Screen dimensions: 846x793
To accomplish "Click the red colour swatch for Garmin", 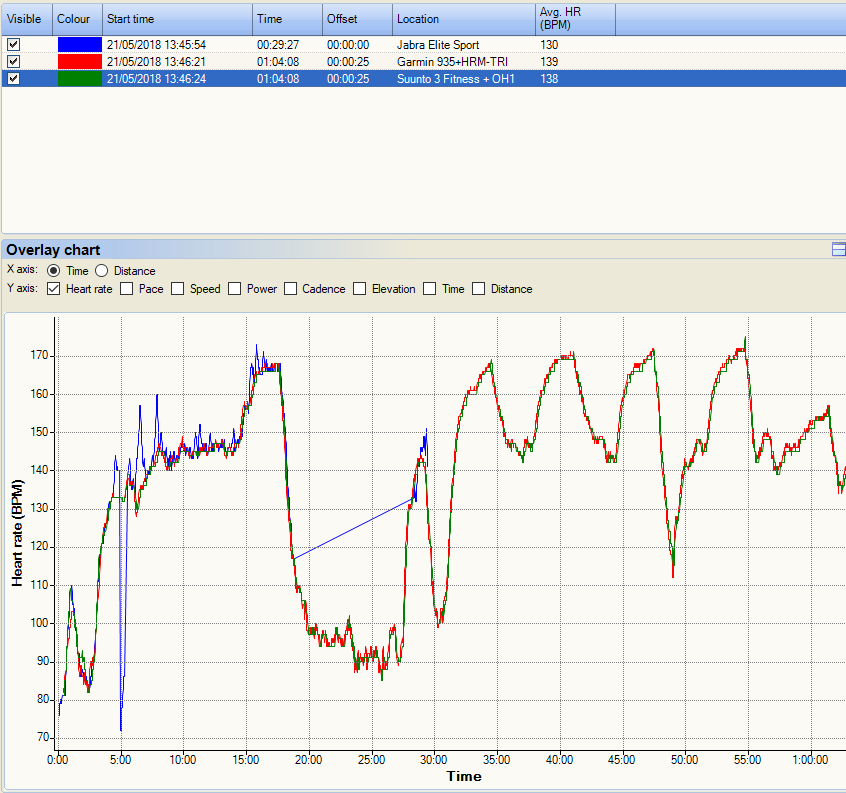I will coord(79,62).
